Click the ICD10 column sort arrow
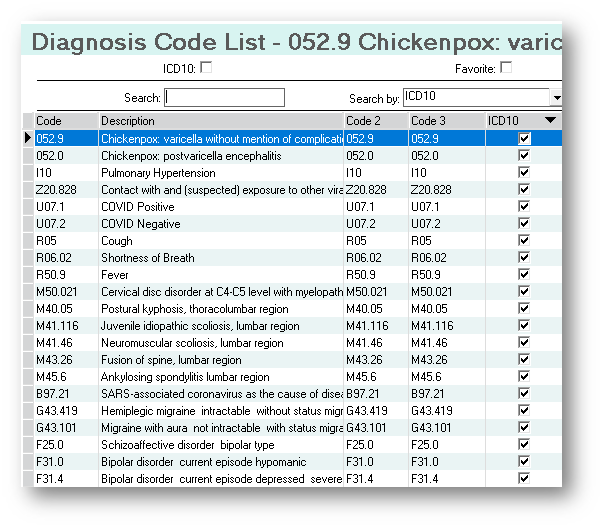This screenshot has height=529, width=604. pyautogui.click(x=550, y=121)
